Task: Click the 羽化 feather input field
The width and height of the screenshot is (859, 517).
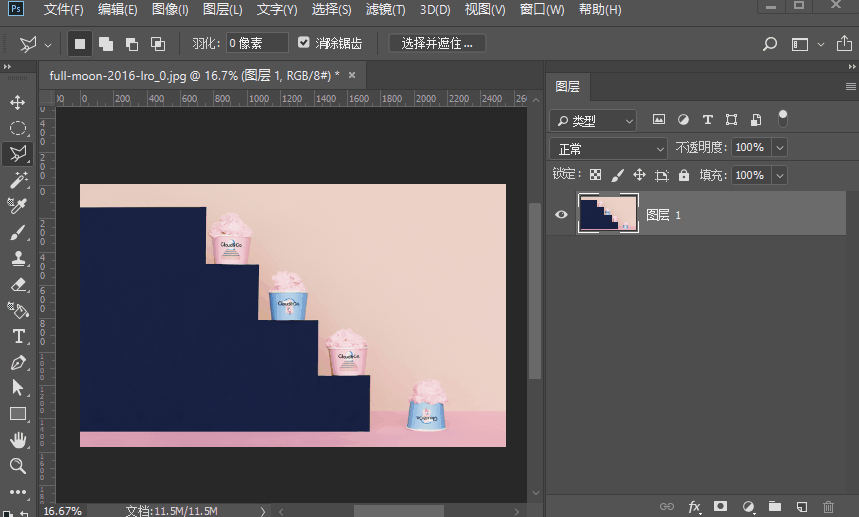Action: 256,43
